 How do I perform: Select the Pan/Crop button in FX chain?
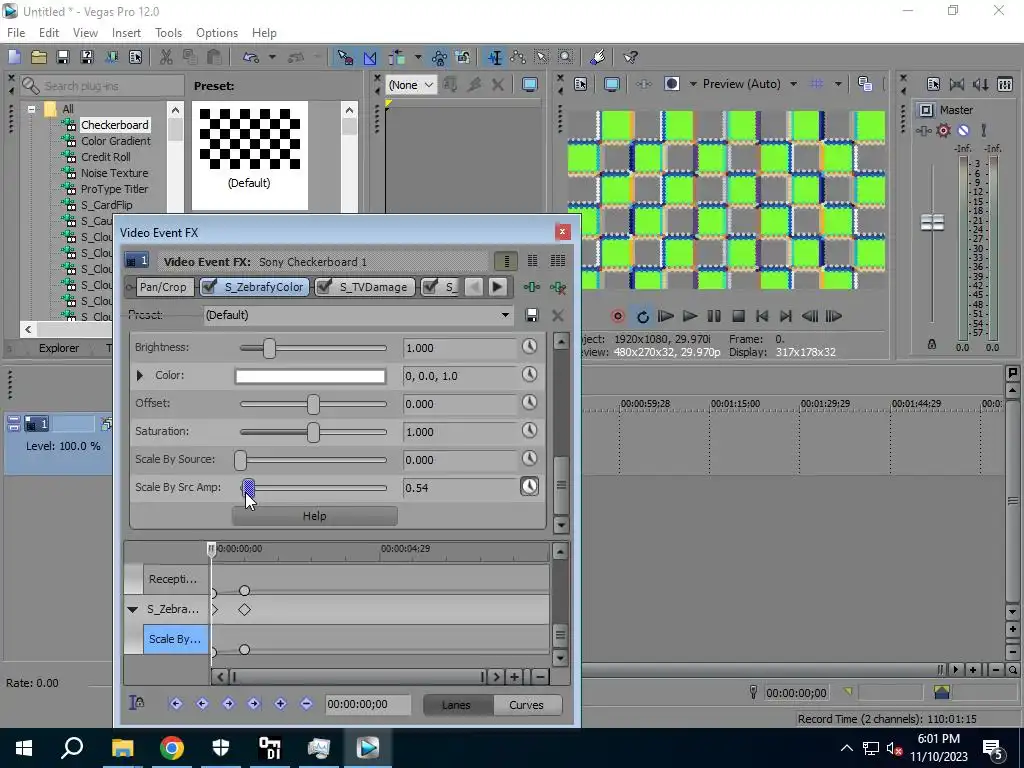pyautogui.click(x=163, y=287)
